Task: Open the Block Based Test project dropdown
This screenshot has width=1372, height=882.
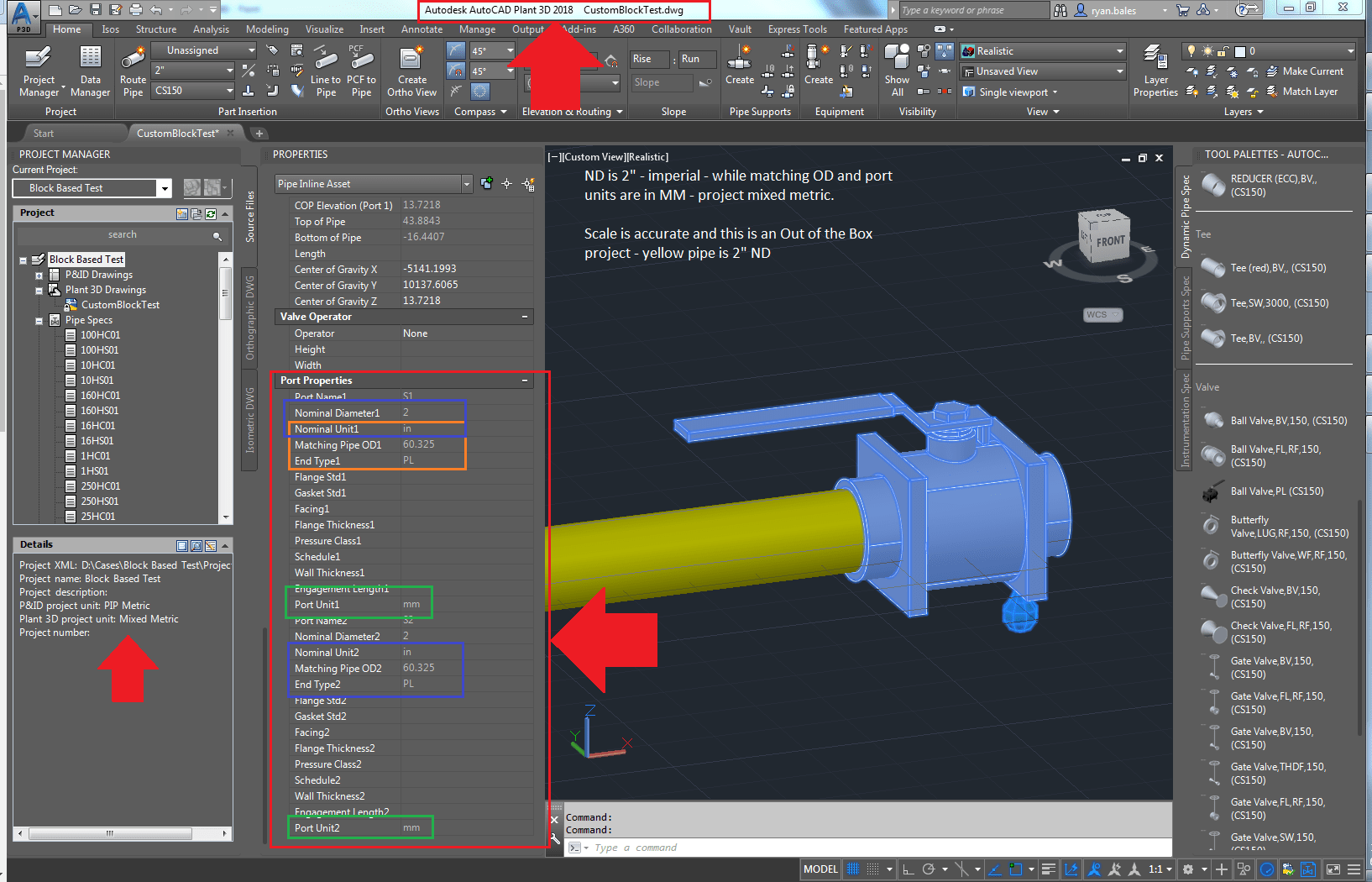Action: pos(92,188)
